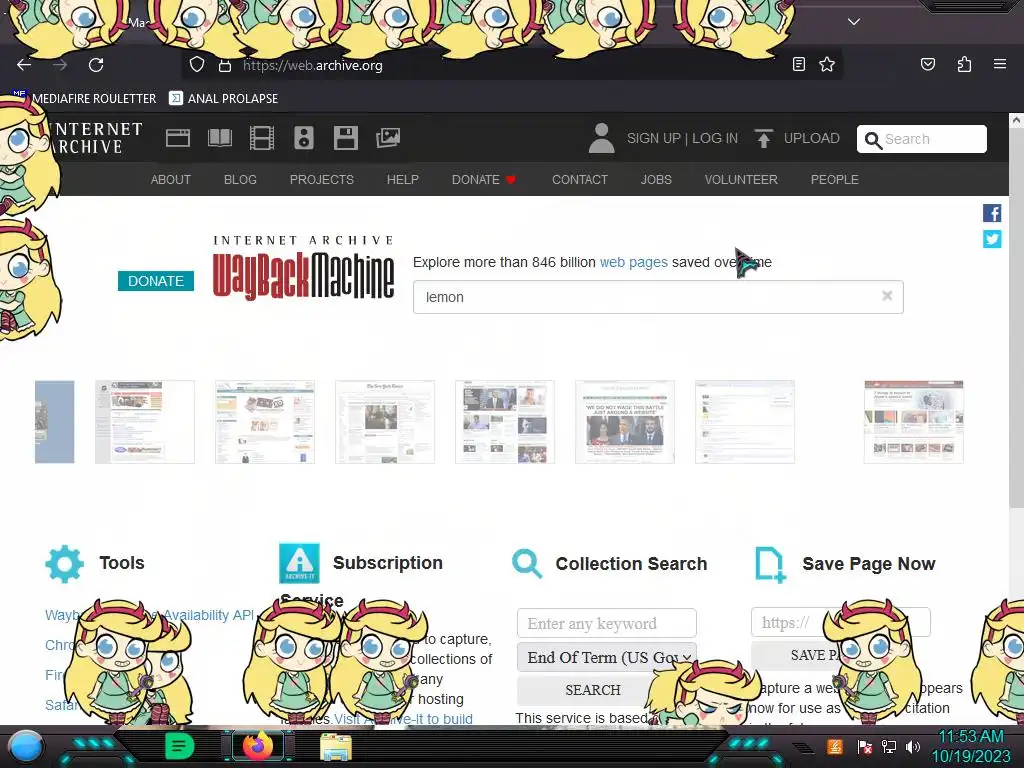
Task: Switch to Firefox in taskbar
Action: point(257,746)
